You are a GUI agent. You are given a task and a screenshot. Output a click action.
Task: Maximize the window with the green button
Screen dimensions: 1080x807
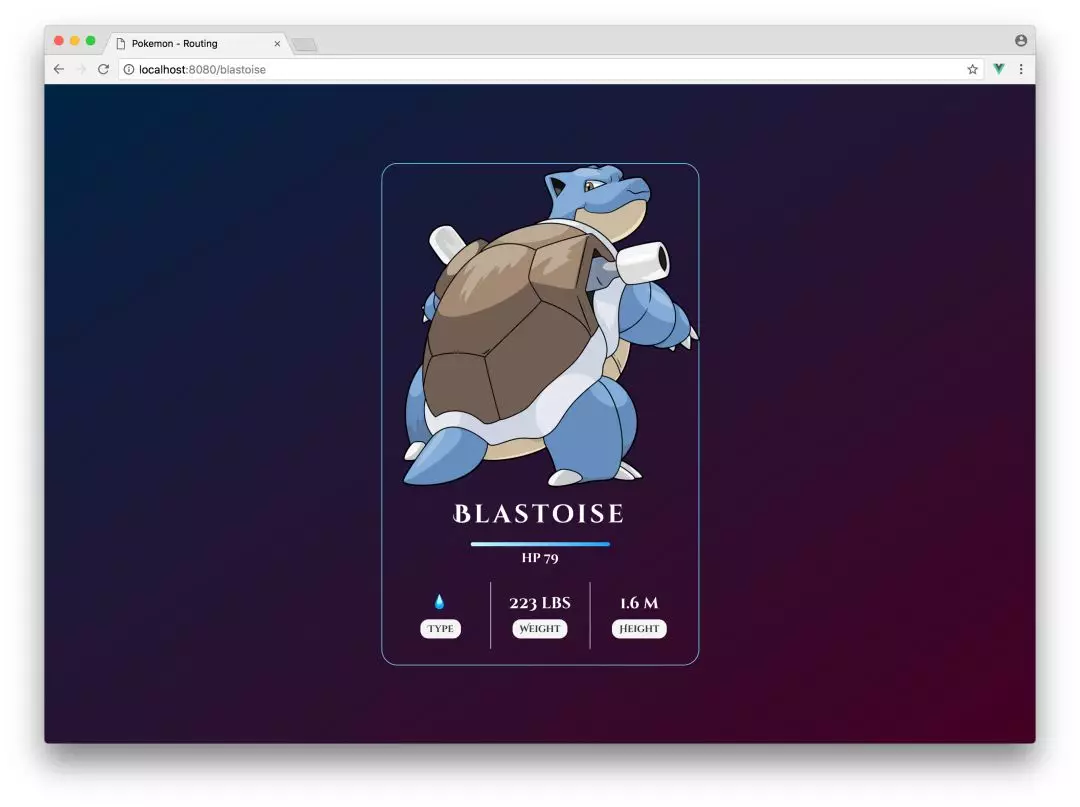coord(90,41)
